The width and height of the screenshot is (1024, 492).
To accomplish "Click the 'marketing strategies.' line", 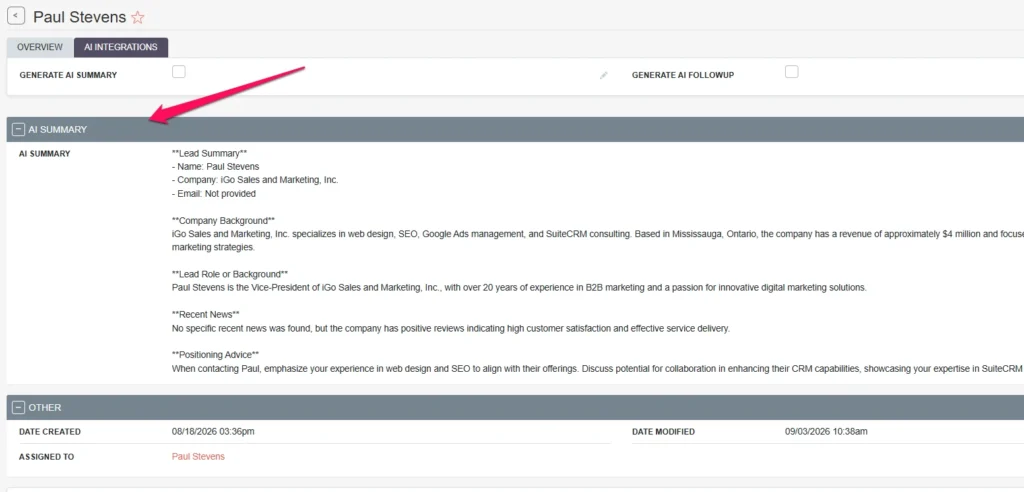I will pyautogui.click(x=213, y=248).
